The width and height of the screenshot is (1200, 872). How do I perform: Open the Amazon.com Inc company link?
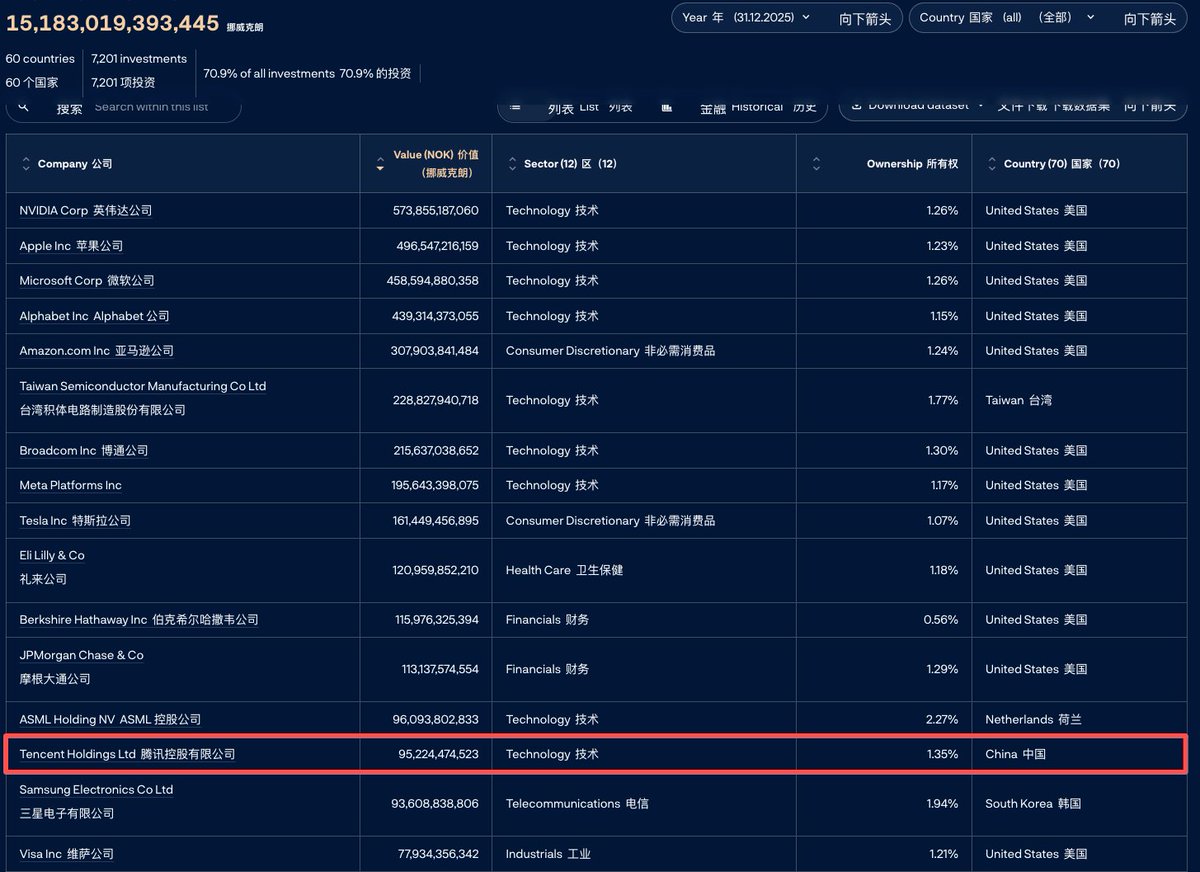tap(96, 351)
